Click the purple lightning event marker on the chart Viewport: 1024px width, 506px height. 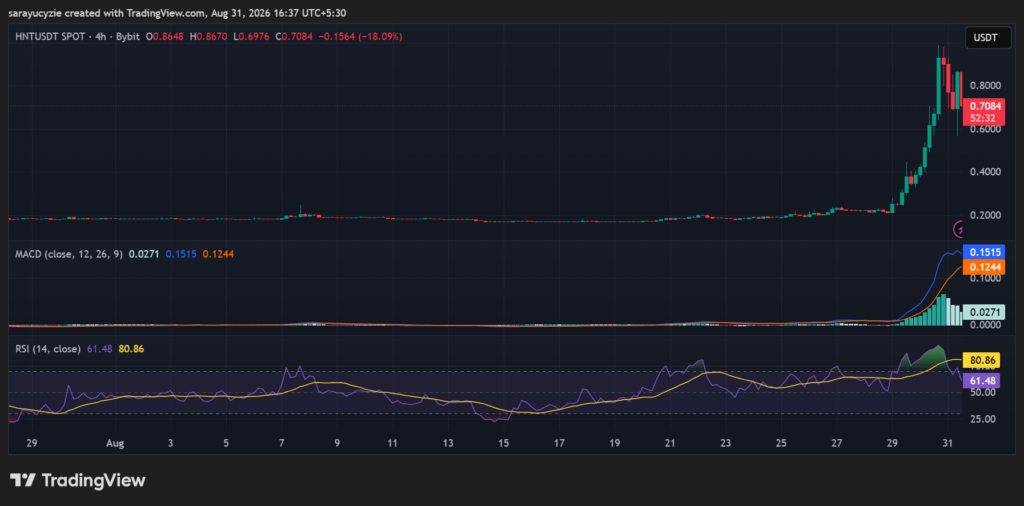[957, 229]
